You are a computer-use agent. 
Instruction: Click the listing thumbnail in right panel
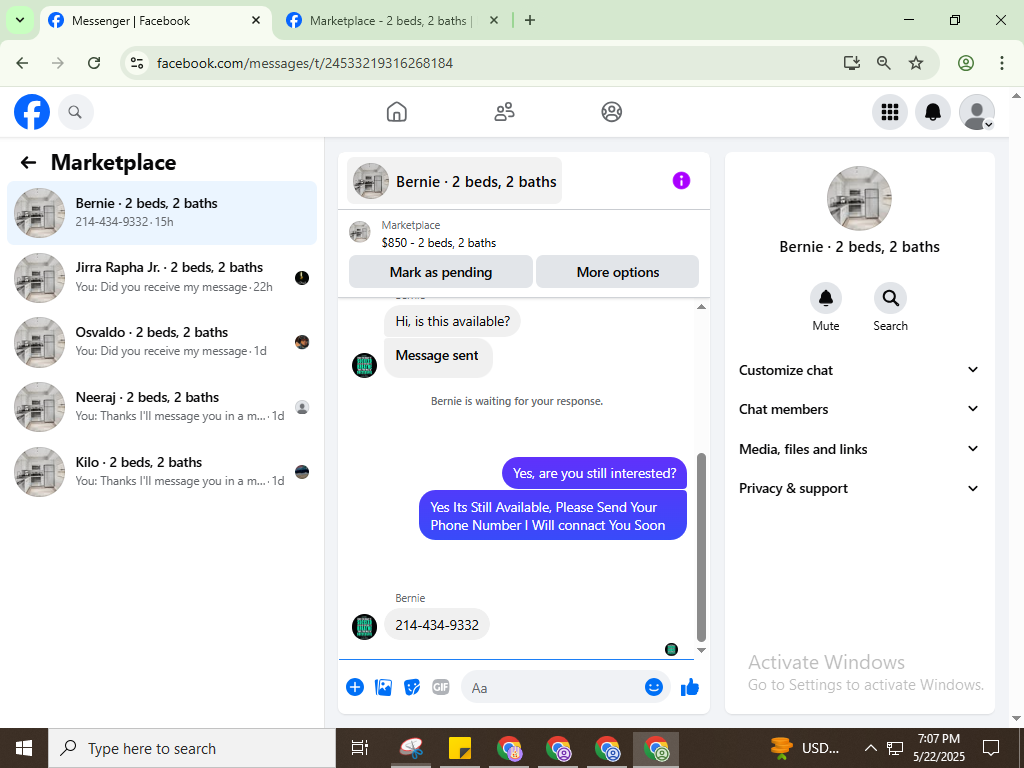[x=859, y=198]
